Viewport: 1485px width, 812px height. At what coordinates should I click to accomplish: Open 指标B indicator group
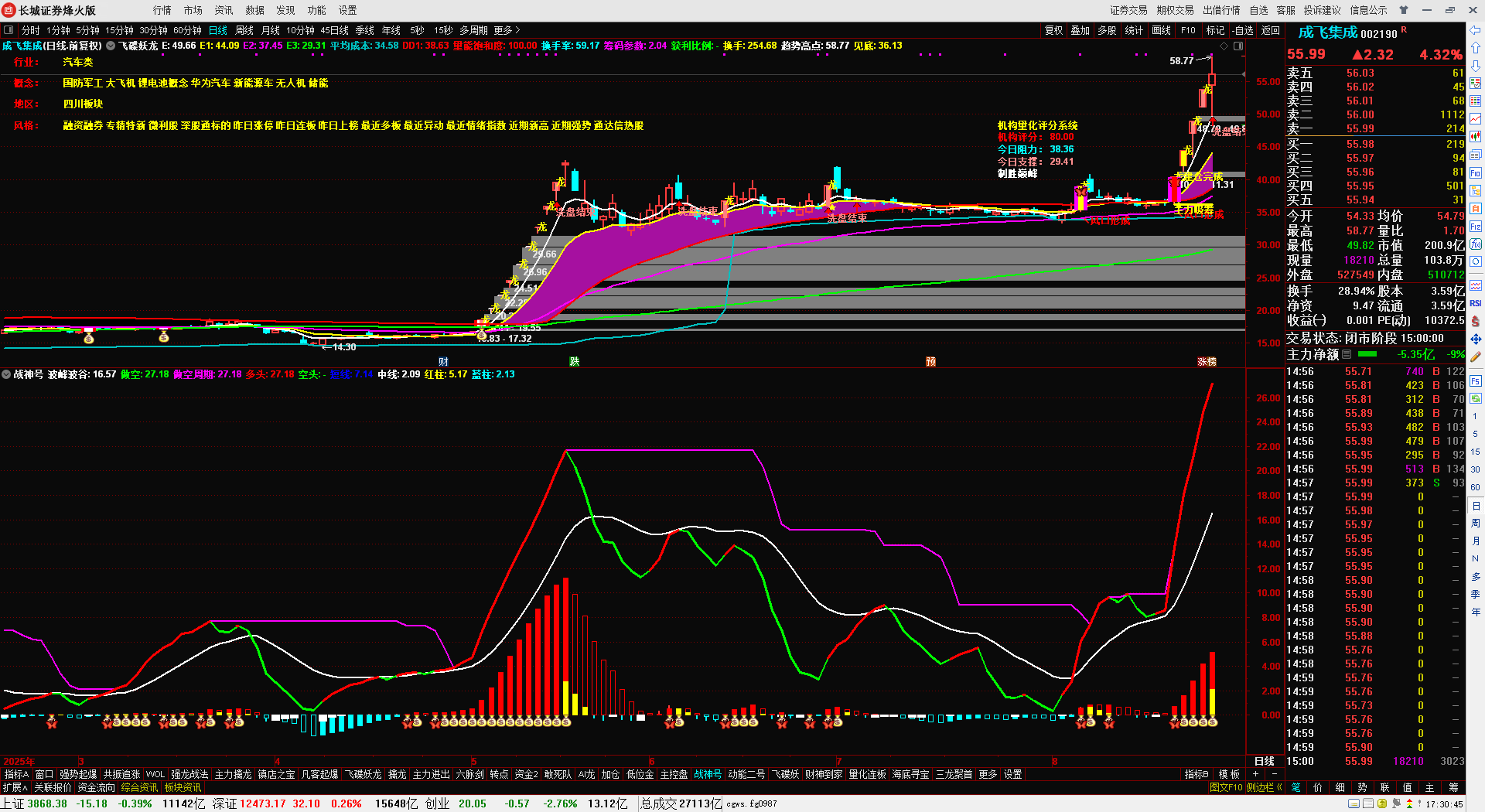1197,774
